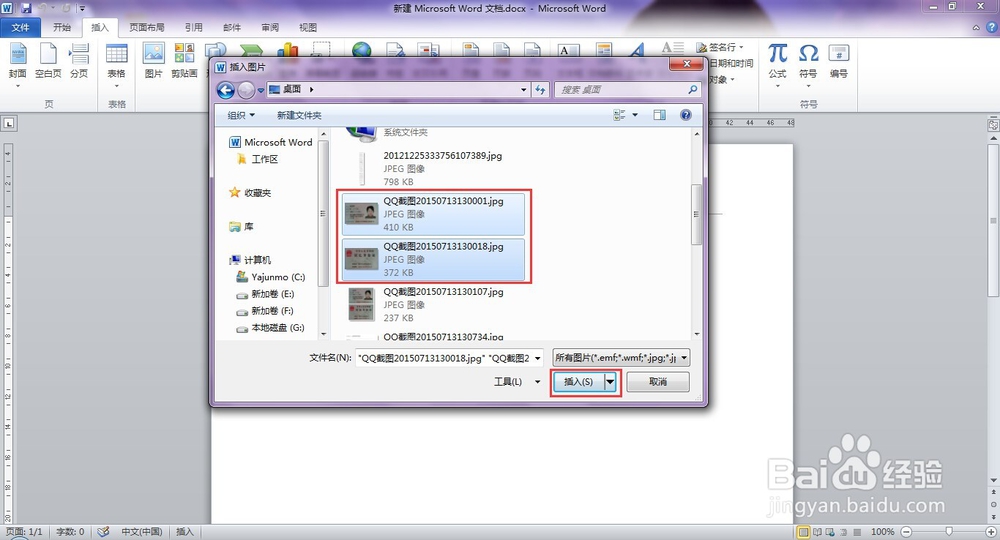Select file QQ截图20150713130001.jpg
The width and height of the screenshot is (1000, 540).
(434, 214)
